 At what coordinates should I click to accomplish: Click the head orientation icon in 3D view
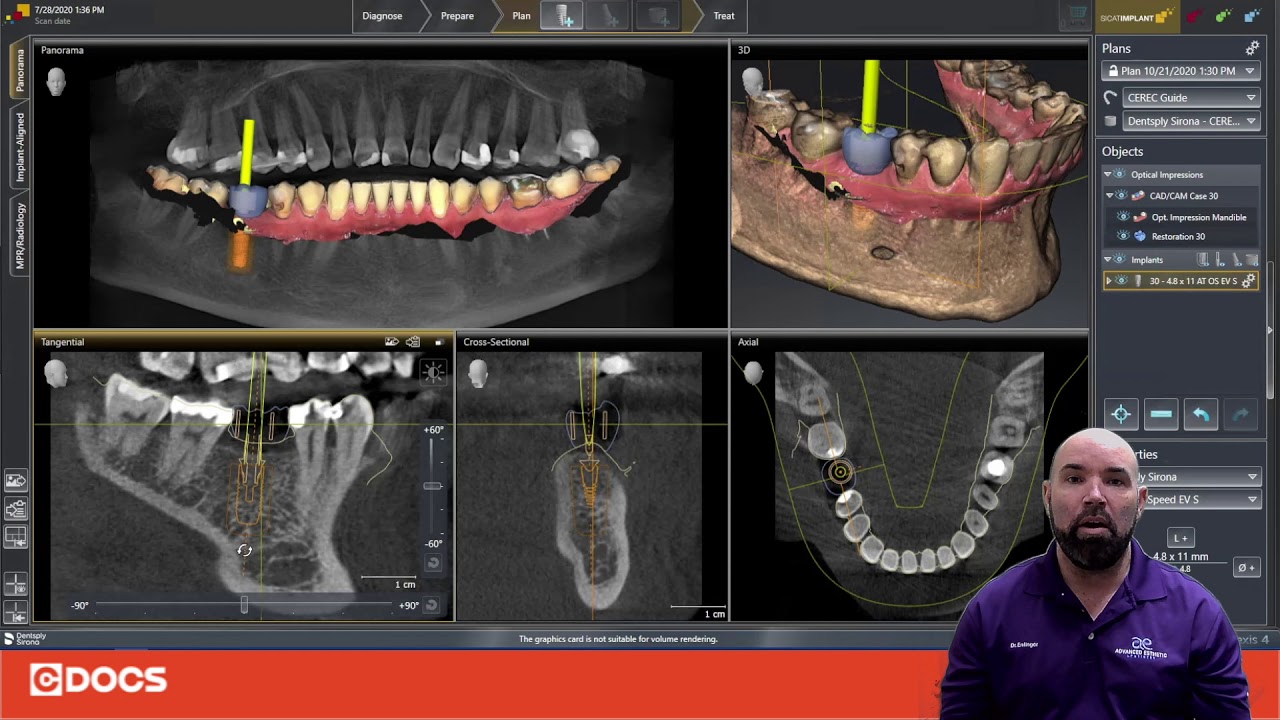point(753,81)
